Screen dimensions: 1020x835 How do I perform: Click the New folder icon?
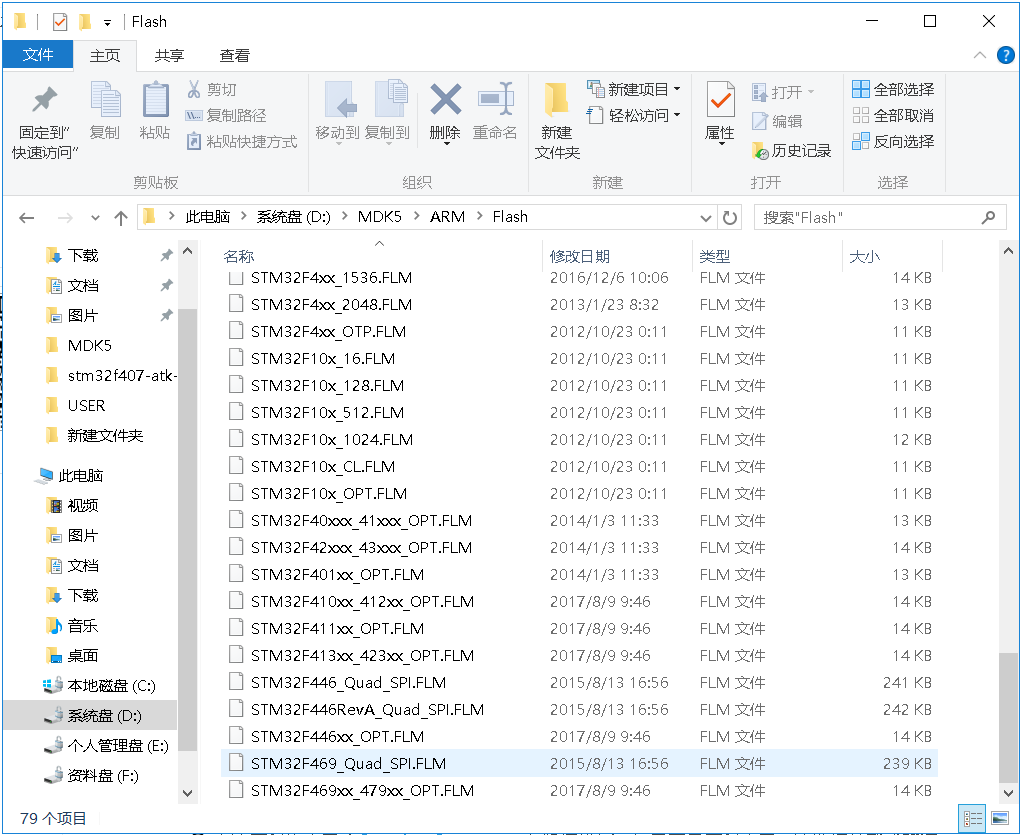pyautogui.click(x=557, y=99)
